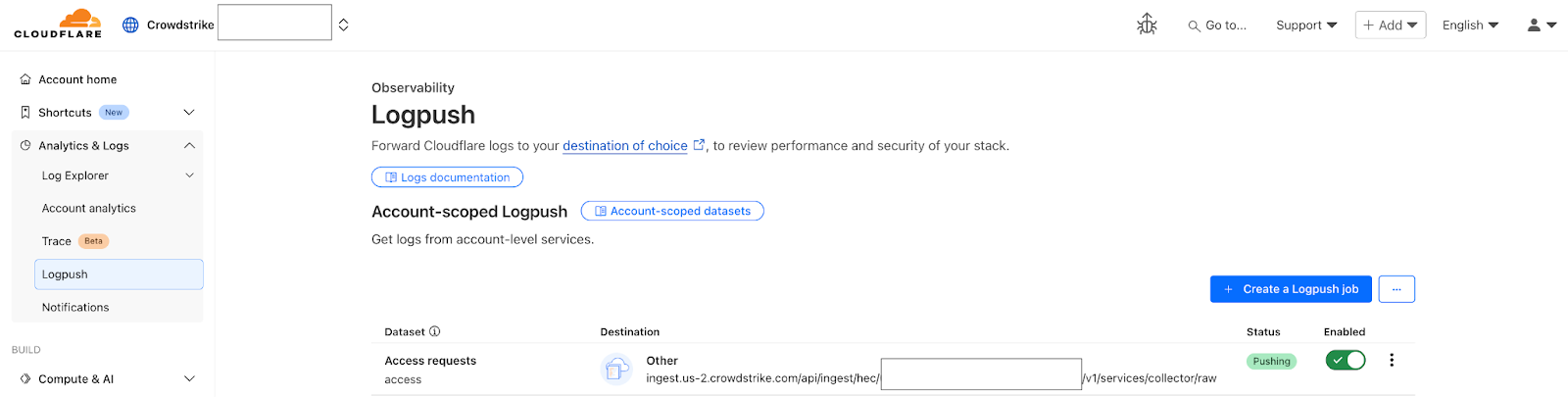Expand the Shortcuts chevron
Screen dimensions: 1568x397
coord(189,113)
